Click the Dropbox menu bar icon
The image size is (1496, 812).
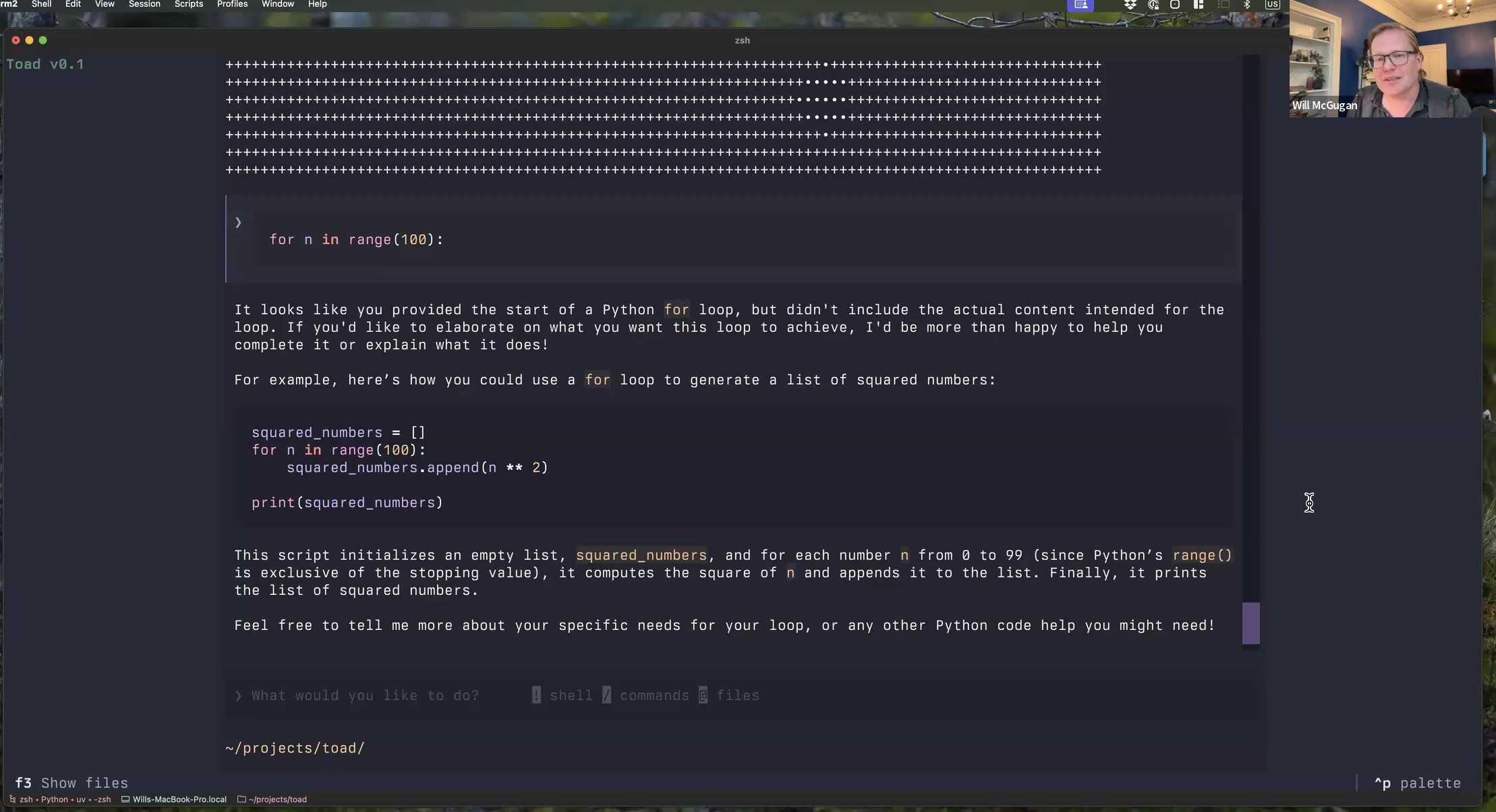1130,5
